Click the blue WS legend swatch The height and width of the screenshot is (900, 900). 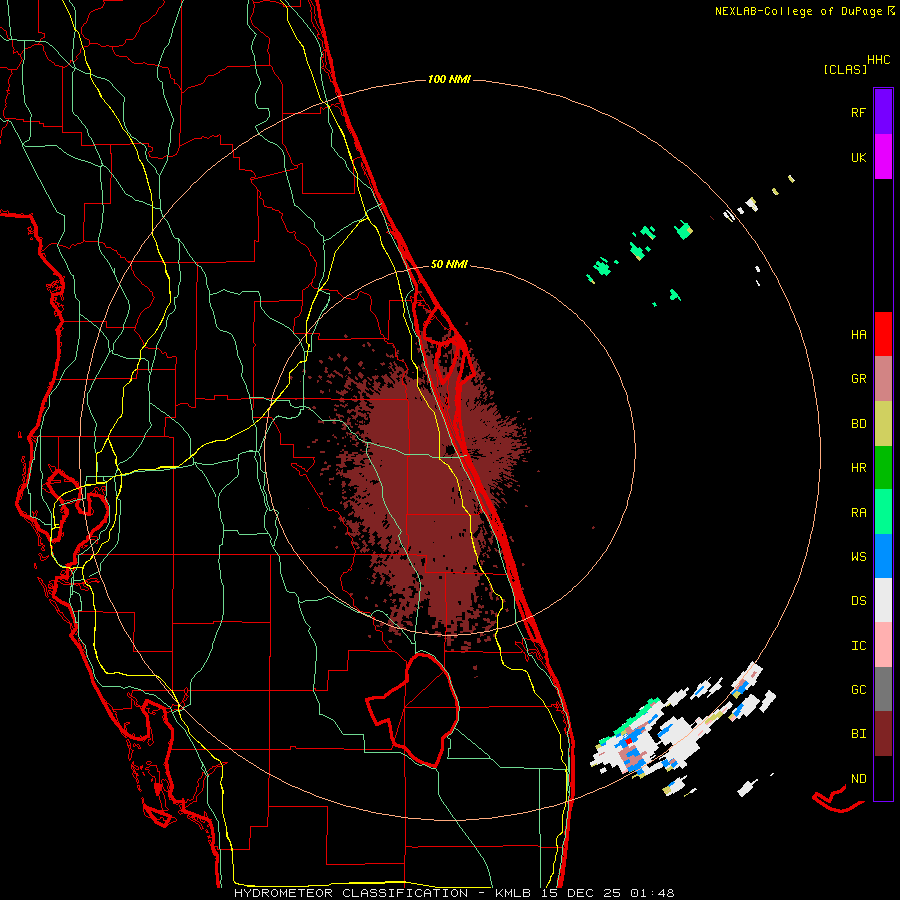pos(883,556)
